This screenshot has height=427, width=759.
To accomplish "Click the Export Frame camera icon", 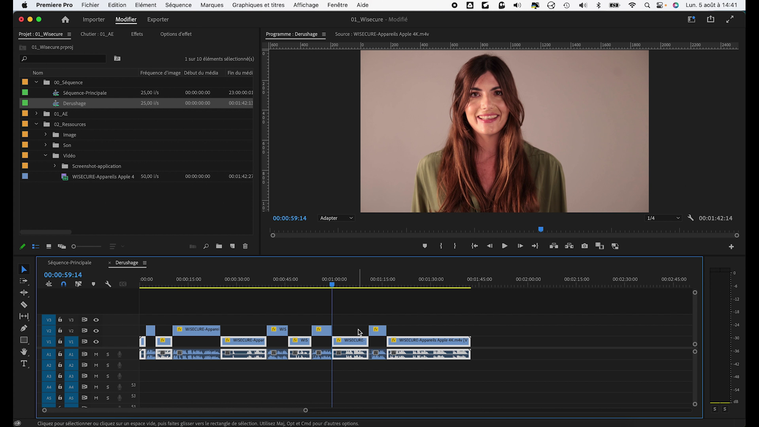I will point(585,246).
